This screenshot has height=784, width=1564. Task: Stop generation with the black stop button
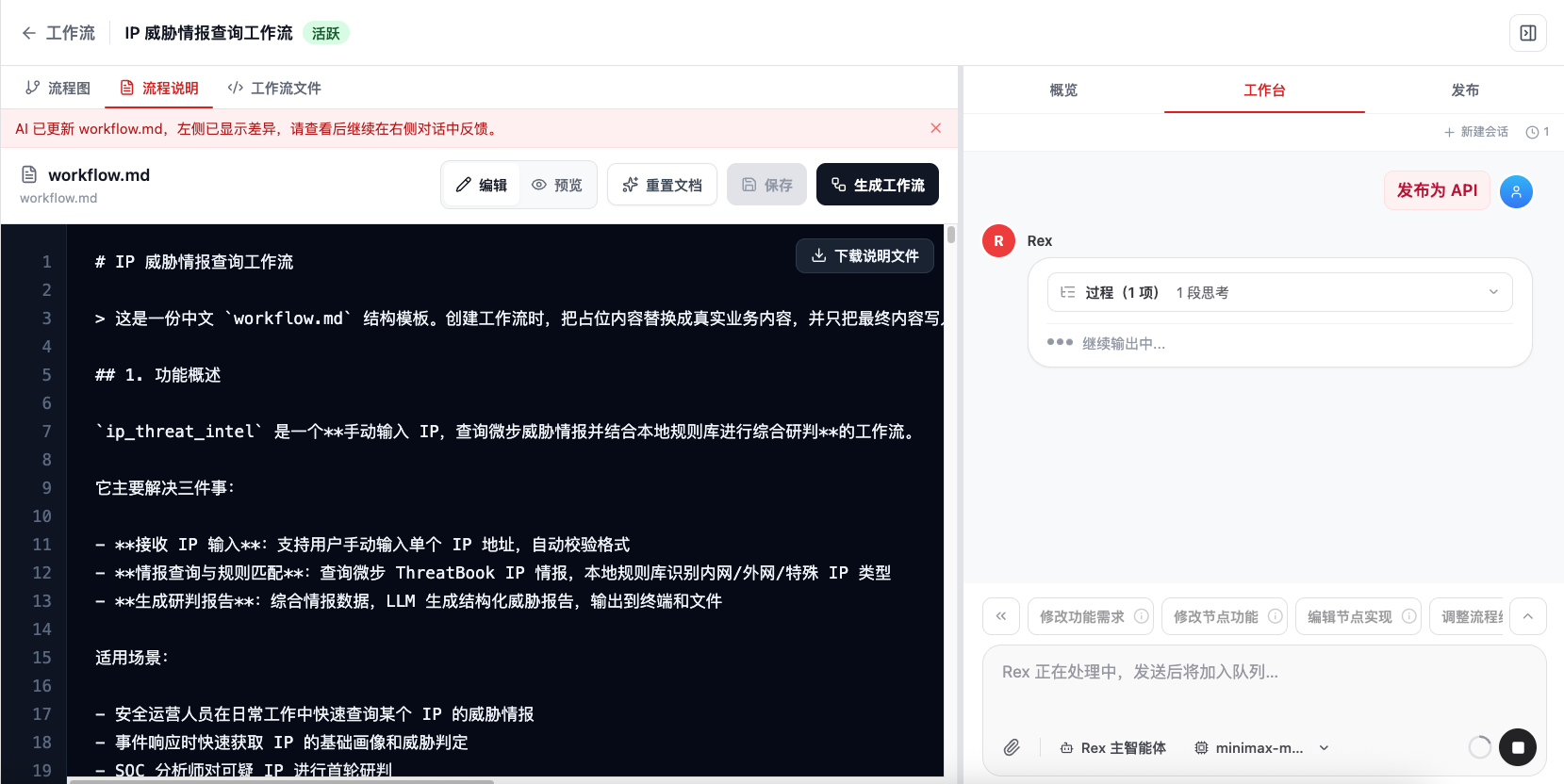(1518, 747)
